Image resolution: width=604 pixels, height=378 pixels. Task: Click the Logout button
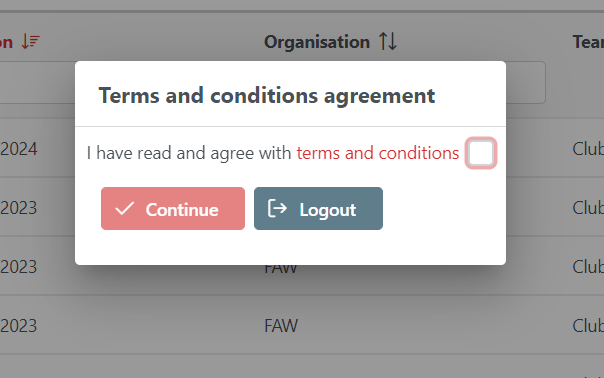coord(318,209)
